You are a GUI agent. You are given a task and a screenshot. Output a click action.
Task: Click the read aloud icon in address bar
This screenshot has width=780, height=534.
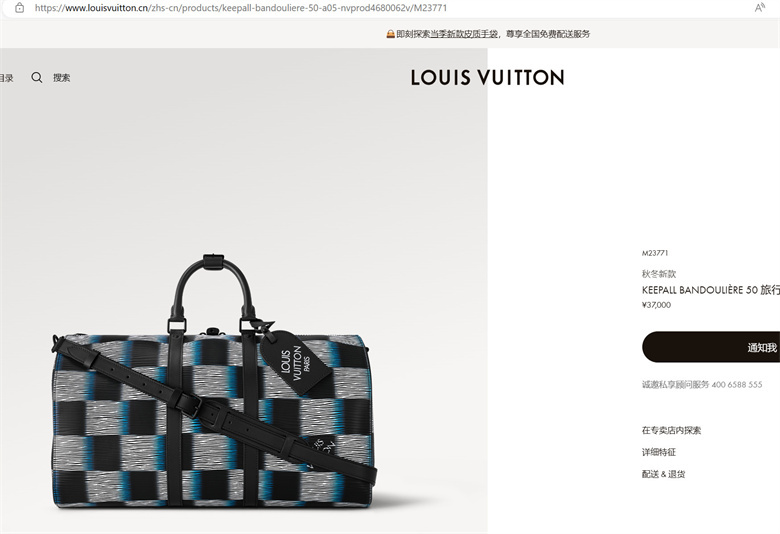(x=759, y=8)
